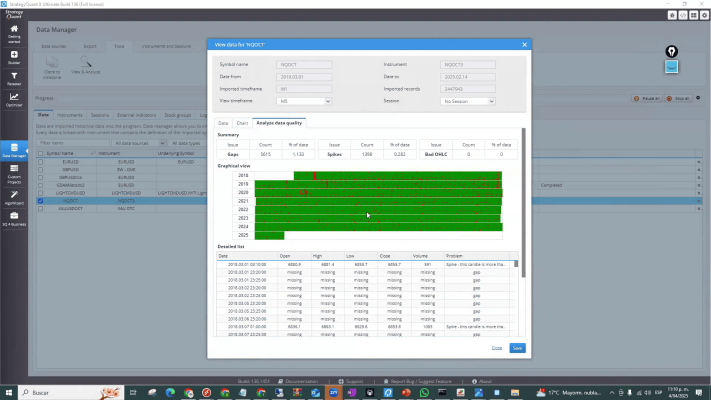Image resolution: width=711 pixels, height=400 pixels.
Task: Click the lightbulb hint icon
Action: click(672, 51)
